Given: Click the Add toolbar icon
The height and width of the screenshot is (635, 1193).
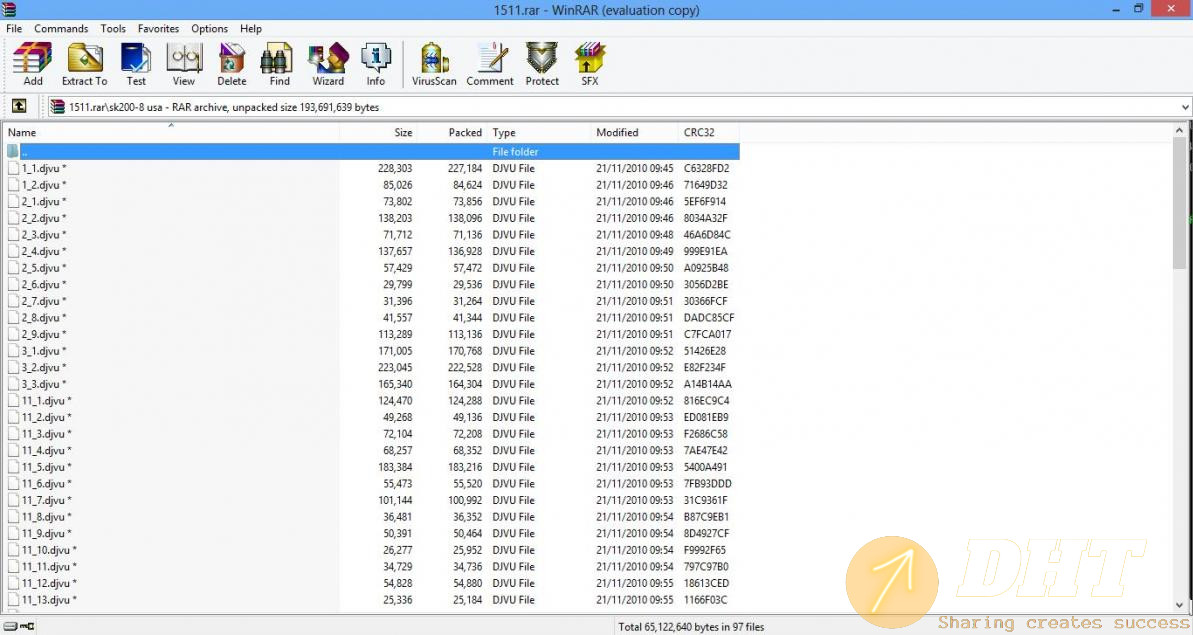Looking at the screenshot, I should click(33, 59).
